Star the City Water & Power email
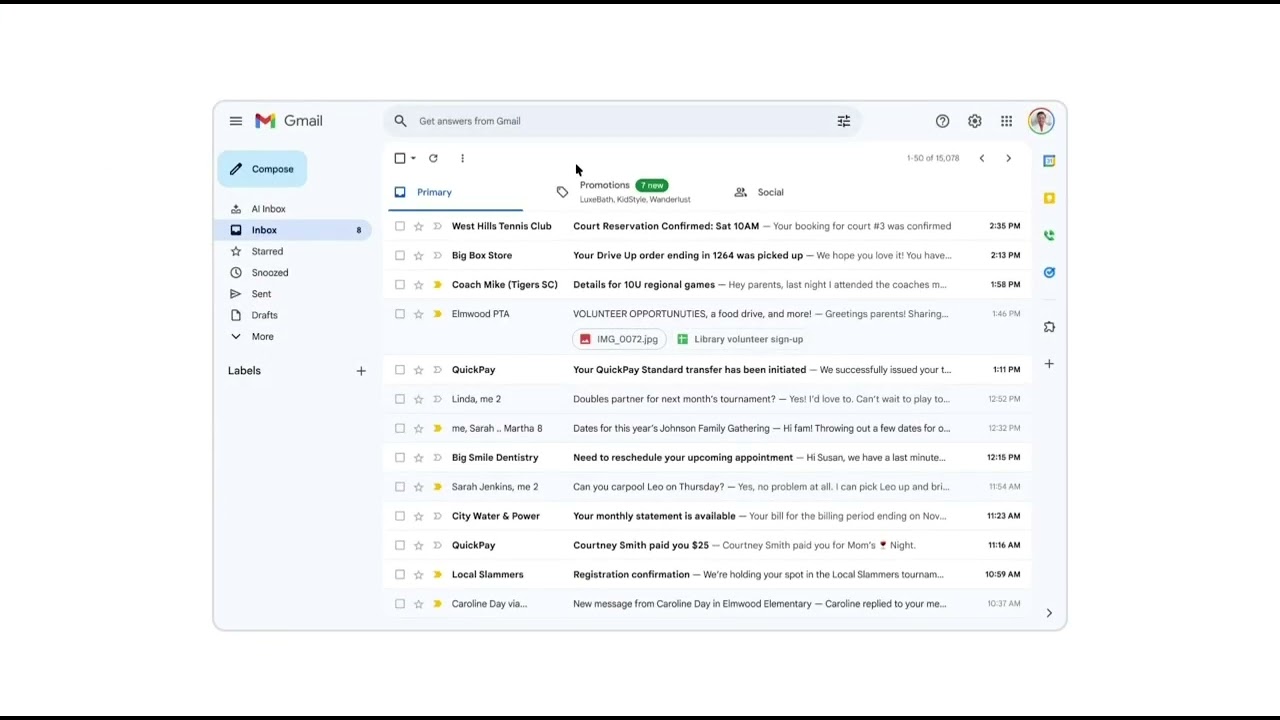Viewport: 1280px width, 720px height. coord(419,516)
